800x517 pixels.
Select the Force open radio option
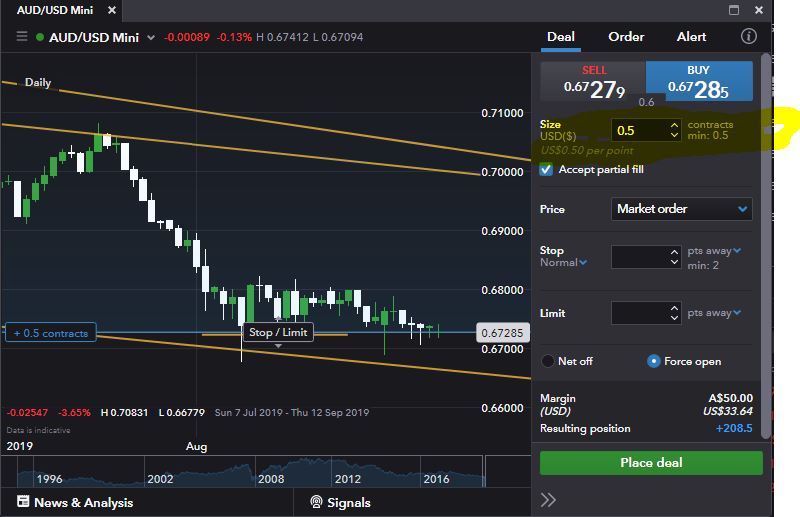(x=654, y=361)
